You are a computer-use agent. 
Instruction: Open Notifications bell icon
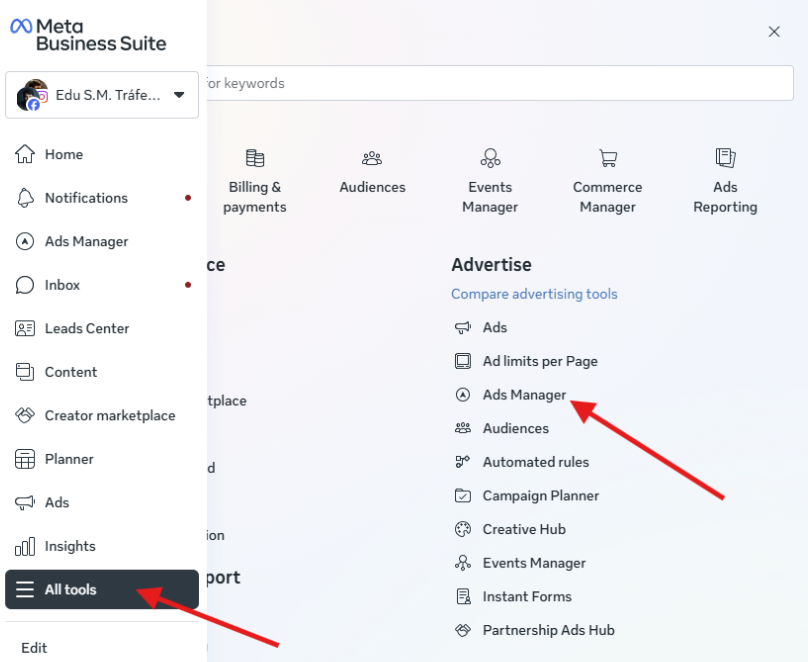[26, 198]
